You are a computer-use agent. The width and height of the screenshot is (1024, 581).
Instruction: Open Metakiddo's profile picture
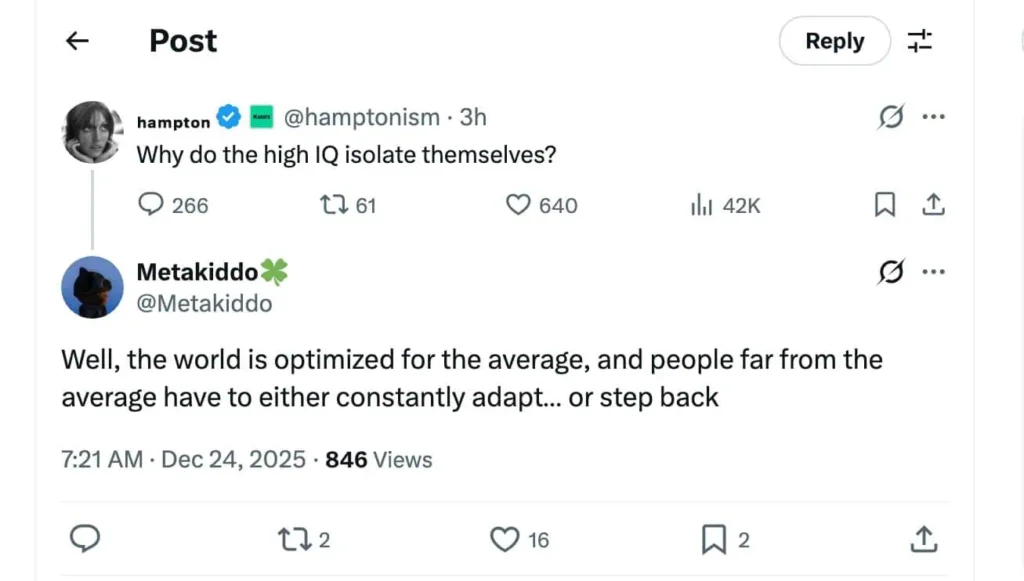pyautogui.click(x=92, y=287)
